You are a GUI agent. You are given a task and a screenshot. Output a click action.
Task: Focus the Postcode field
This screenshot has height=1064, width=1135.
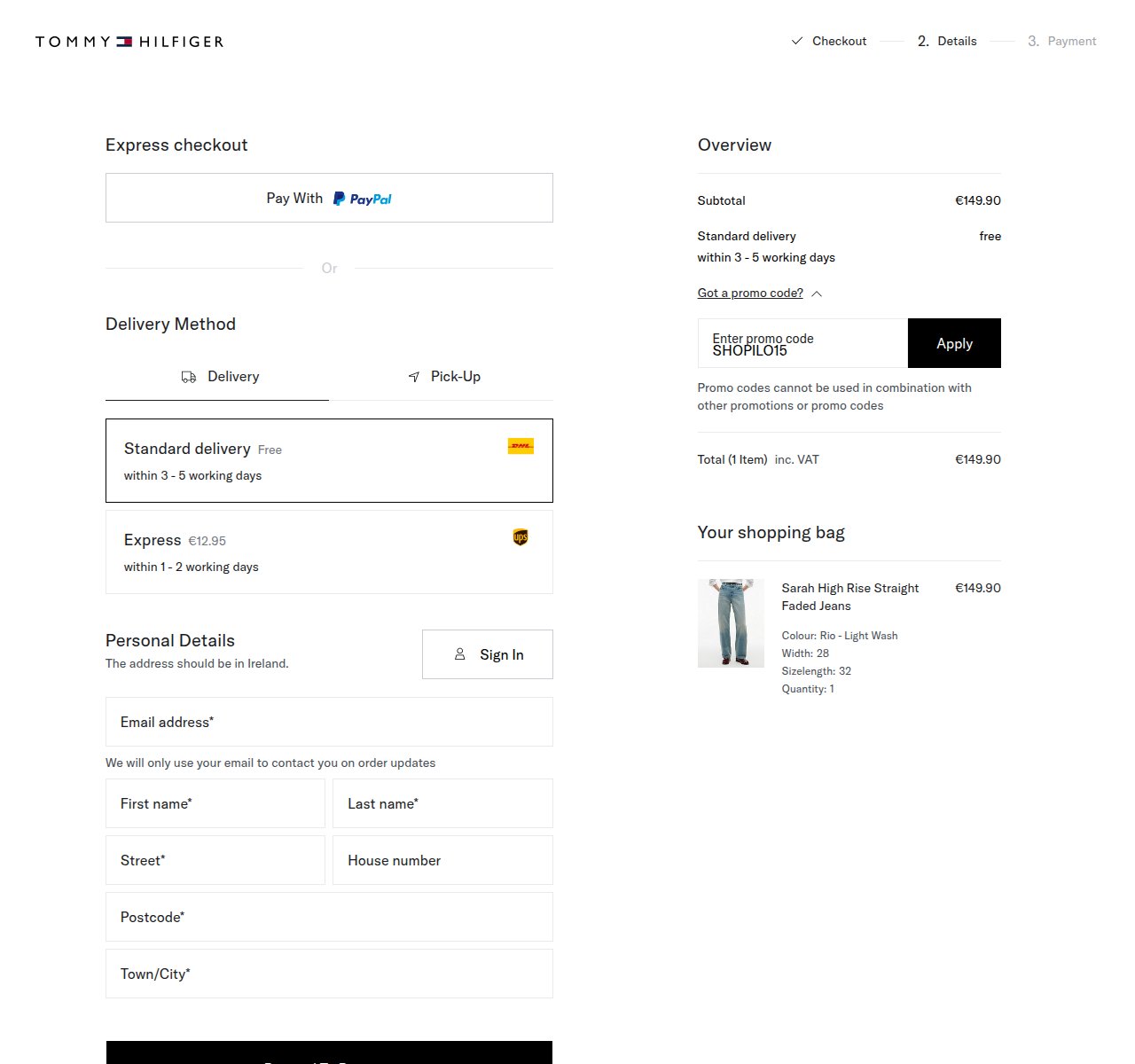[329, 917]
